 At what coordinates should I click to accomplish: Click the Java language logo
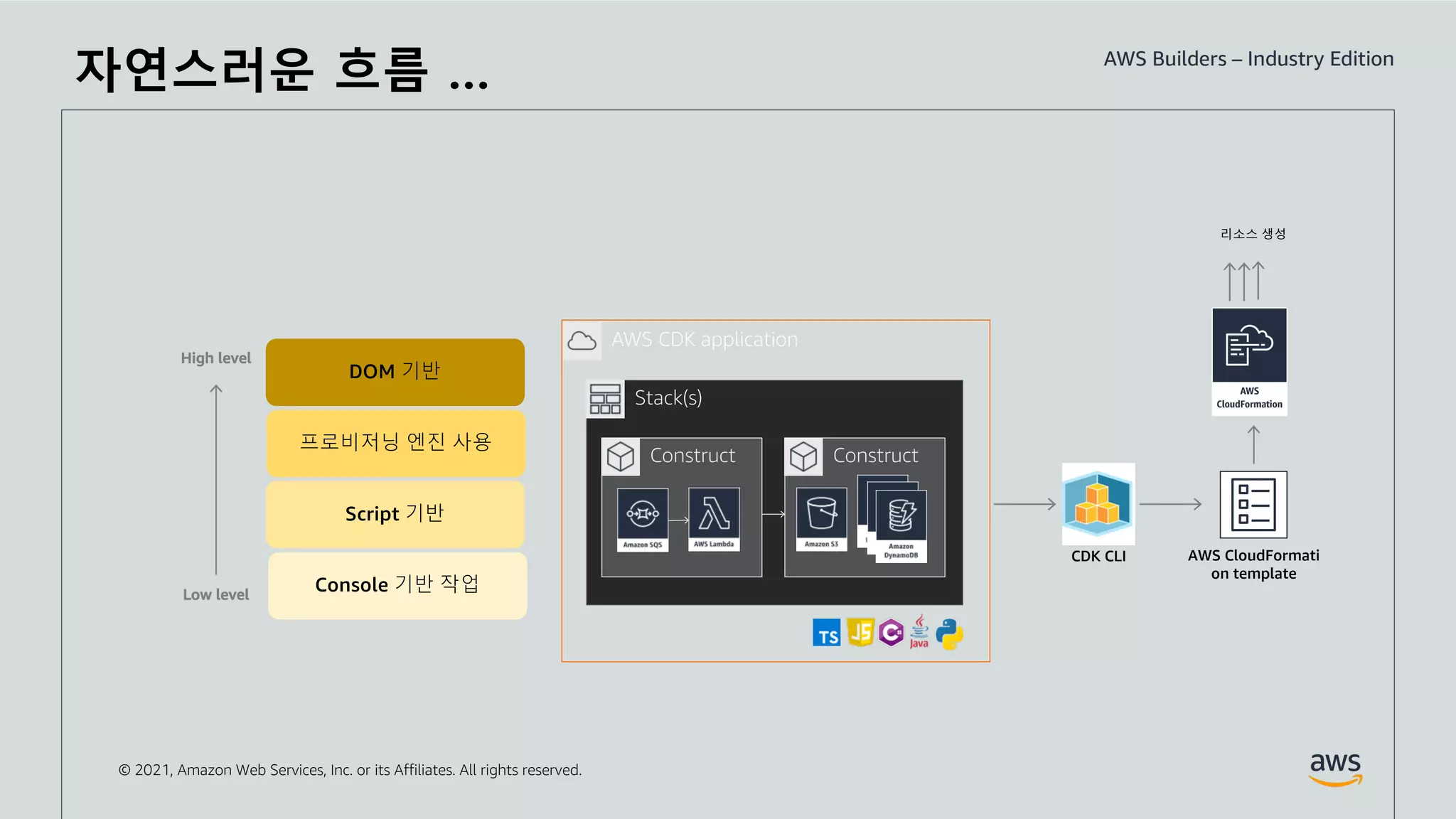[919, 632]
